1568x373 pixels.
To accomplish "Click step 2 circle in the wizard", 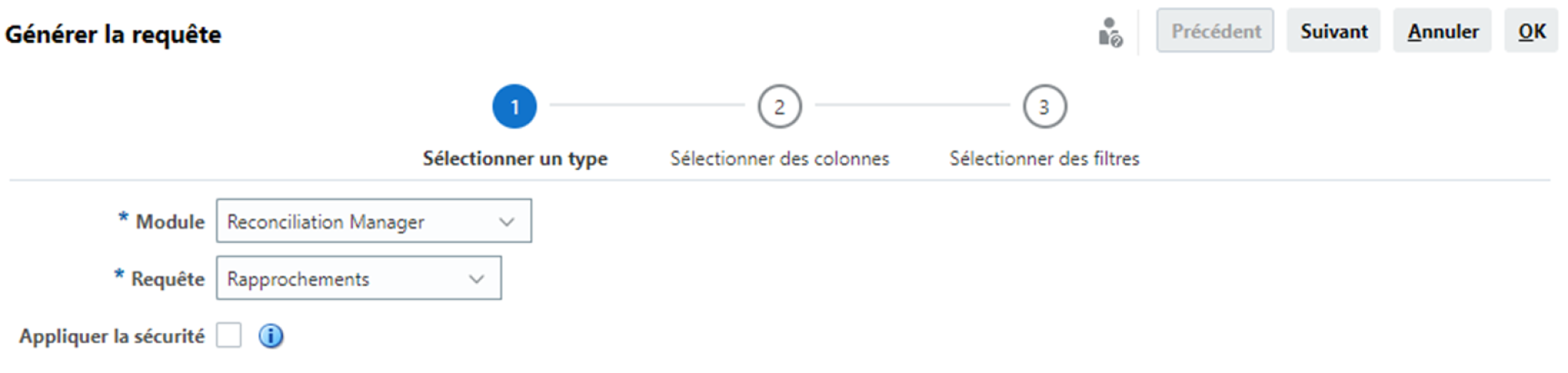I will click(x=779, y=107).
